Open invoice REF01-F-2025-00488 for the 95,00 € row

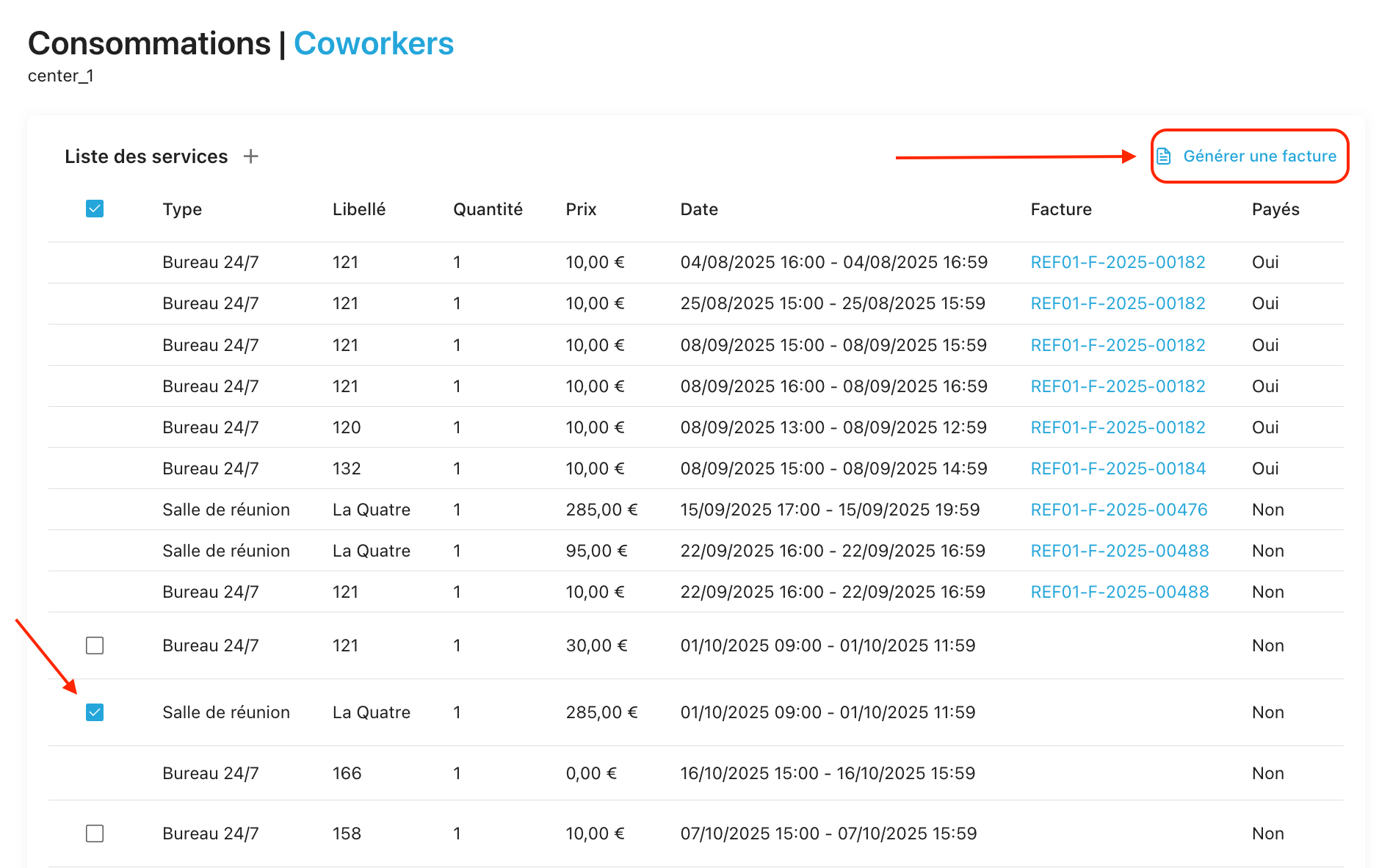(1119, 551)
